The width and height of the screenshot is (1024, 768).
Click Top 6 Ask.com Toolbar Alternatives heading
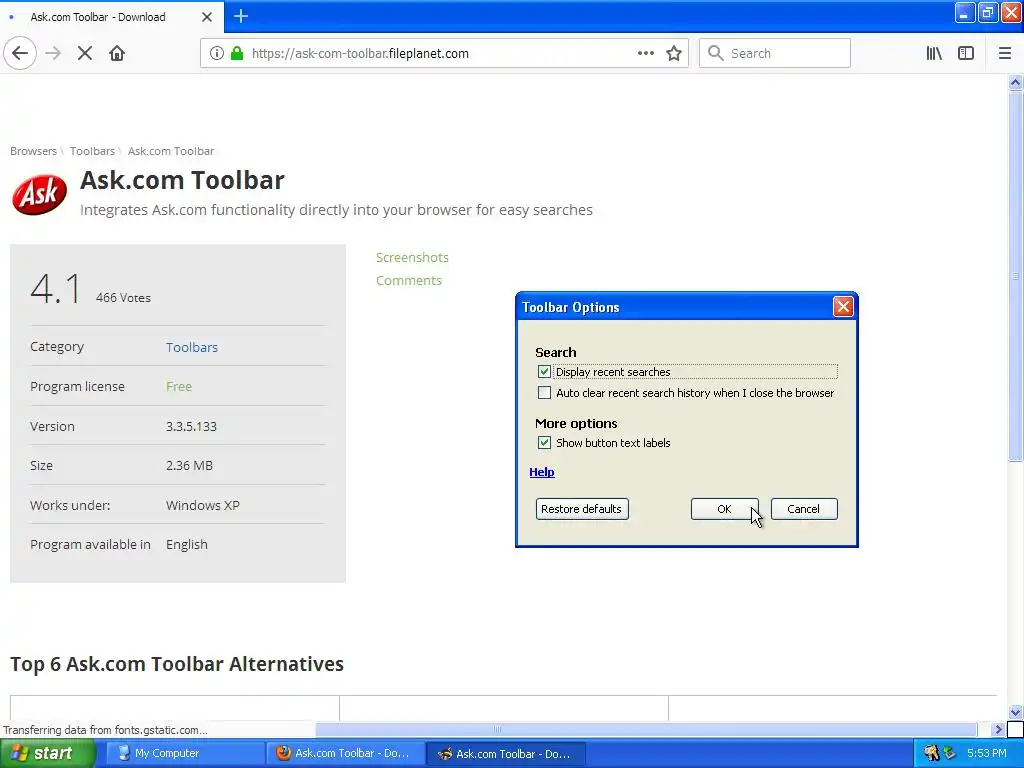[x=177, y=664]
